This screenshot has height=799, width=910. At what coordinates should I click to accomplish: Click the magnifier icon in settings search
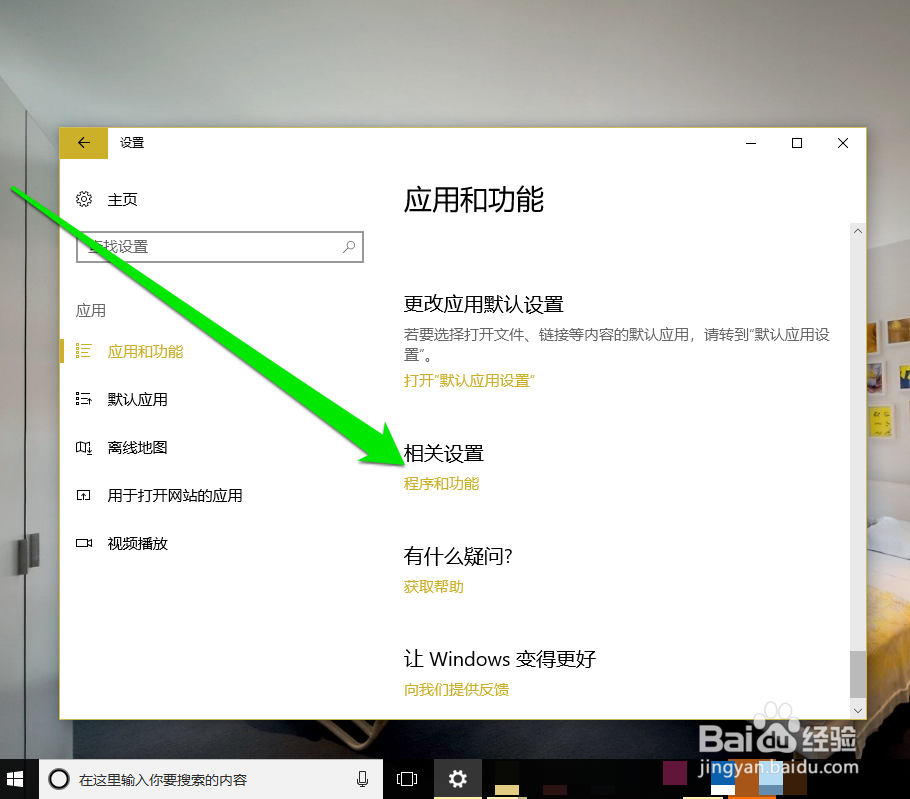[x=349, y=246]
